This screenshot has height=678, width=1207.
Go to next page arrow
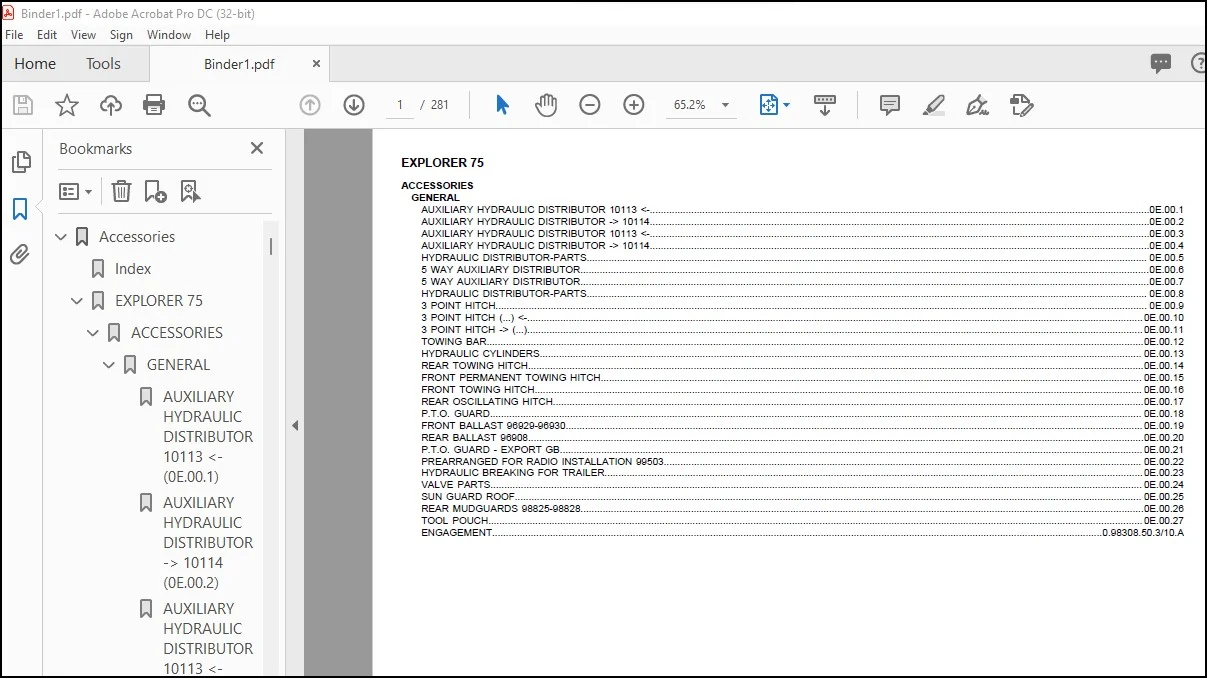(x=354, y=105)
